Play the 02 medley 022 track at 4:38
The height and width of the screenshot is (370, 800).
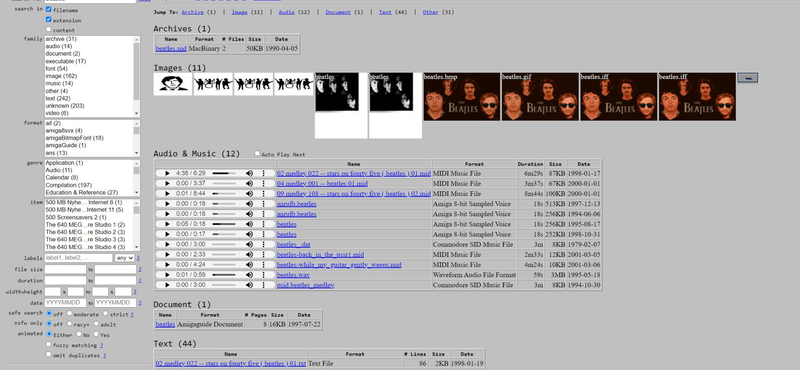(x=167, y=174)
